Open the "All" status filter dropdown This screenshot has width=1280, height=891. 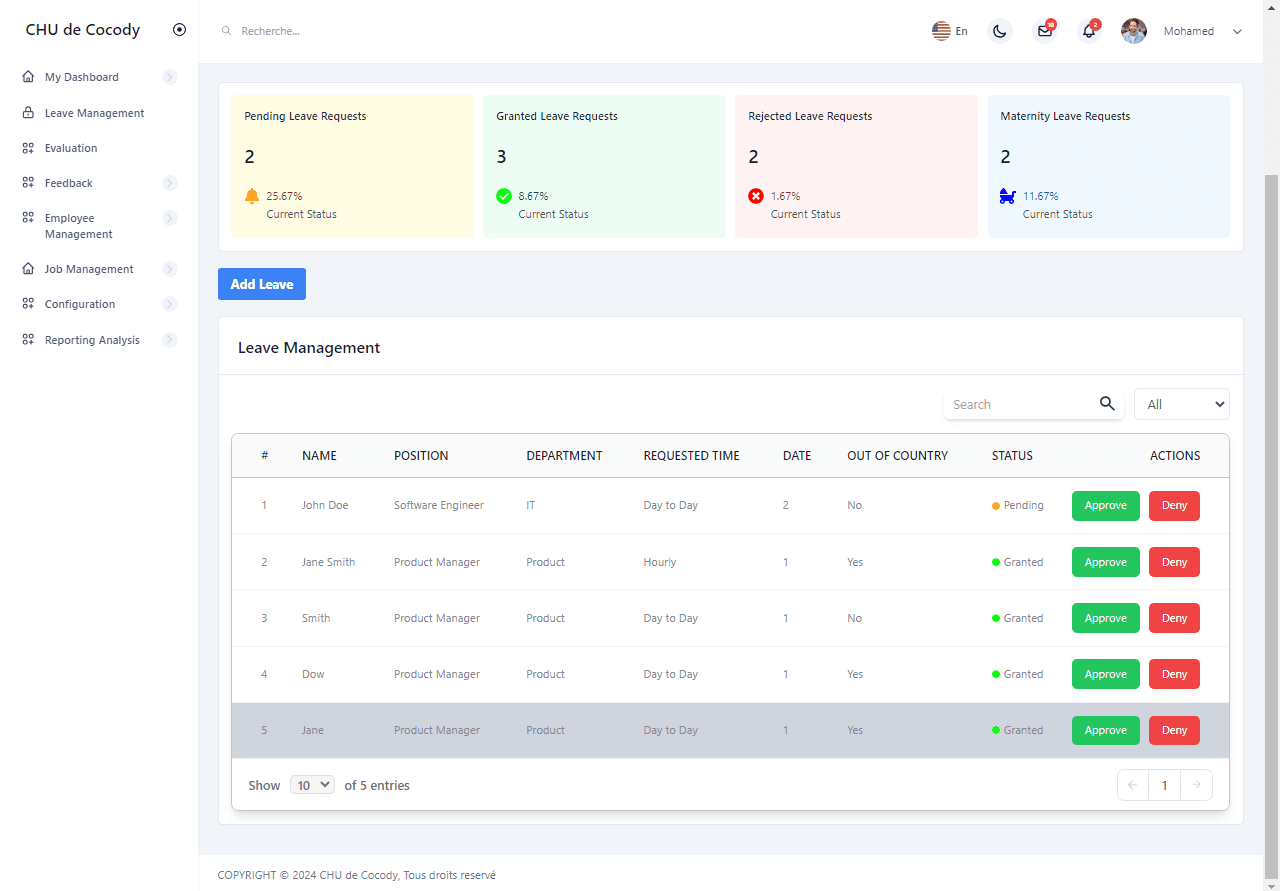click(1181, 404)
